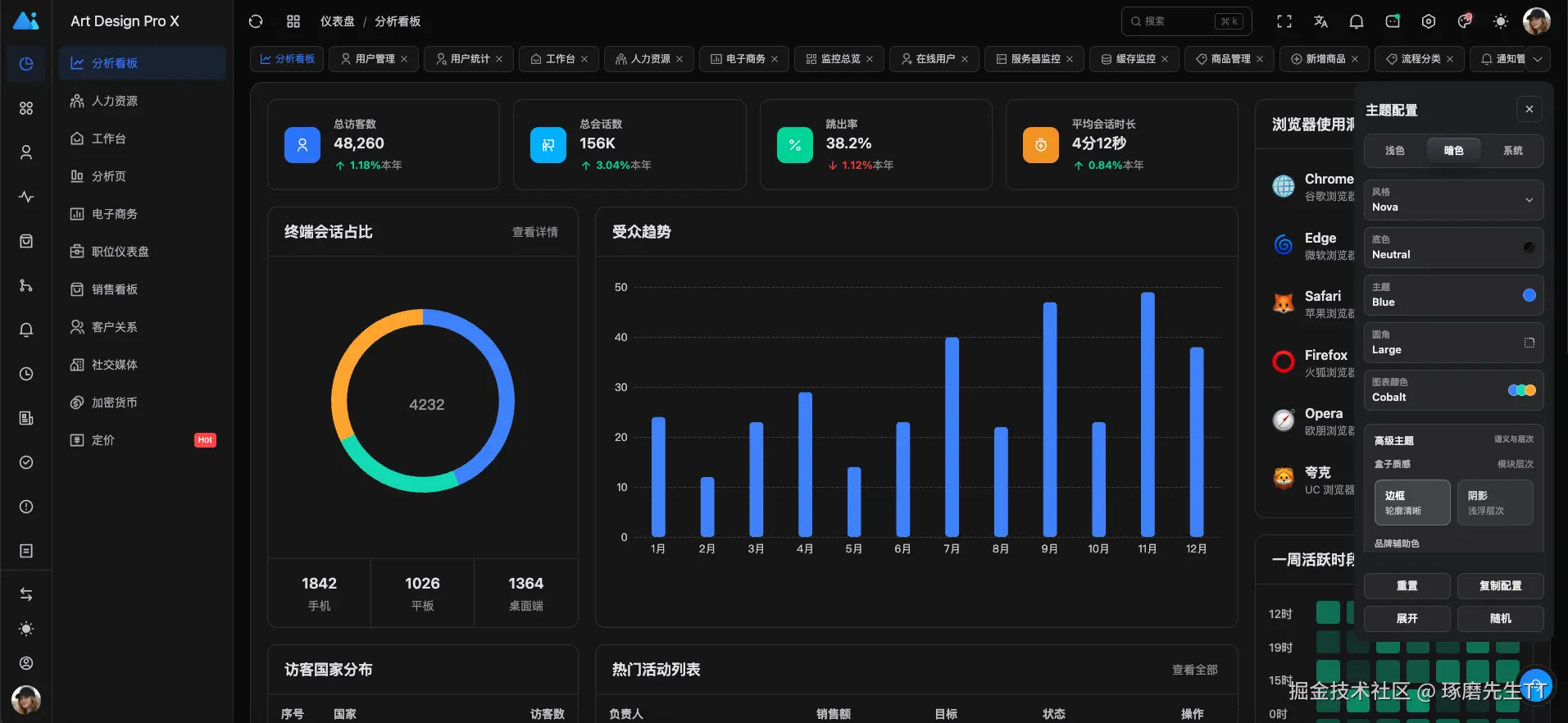Click the refresh icon in top bar
The image size is (1568, 723).
[x=256, y=21]
